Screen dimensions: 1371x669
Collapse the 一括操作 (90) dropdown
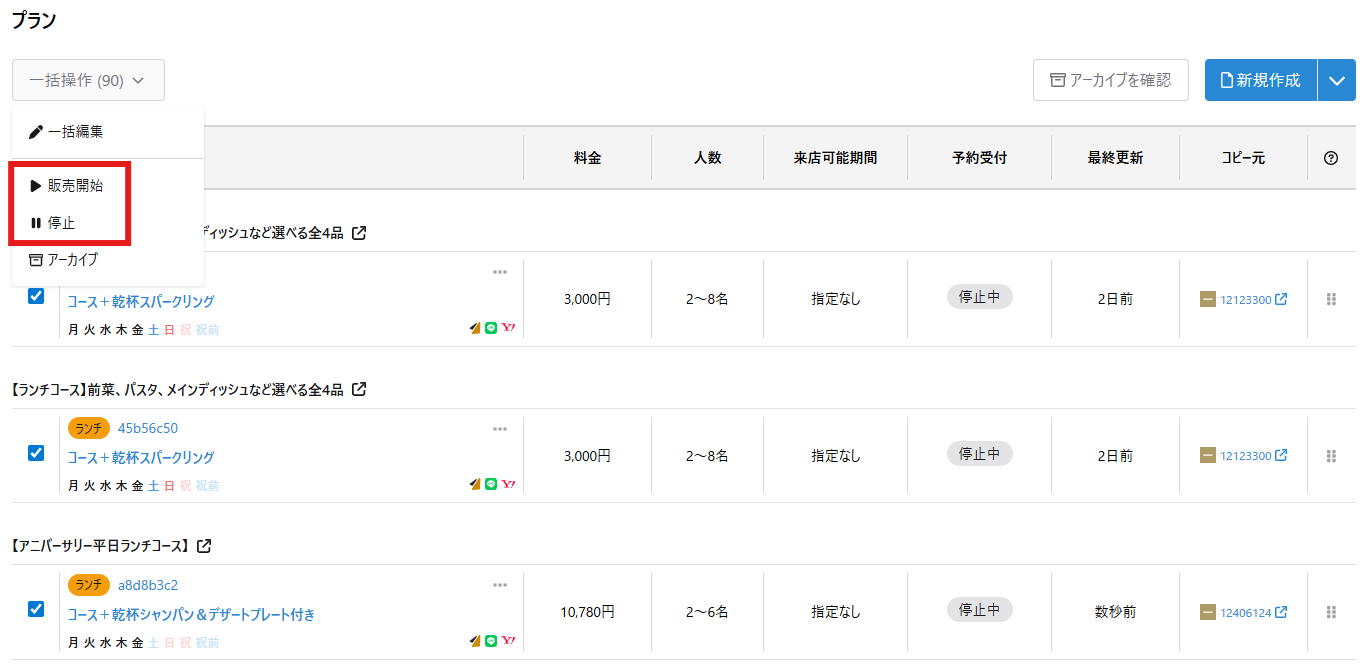pyautogui.click(x=88, y=80)
